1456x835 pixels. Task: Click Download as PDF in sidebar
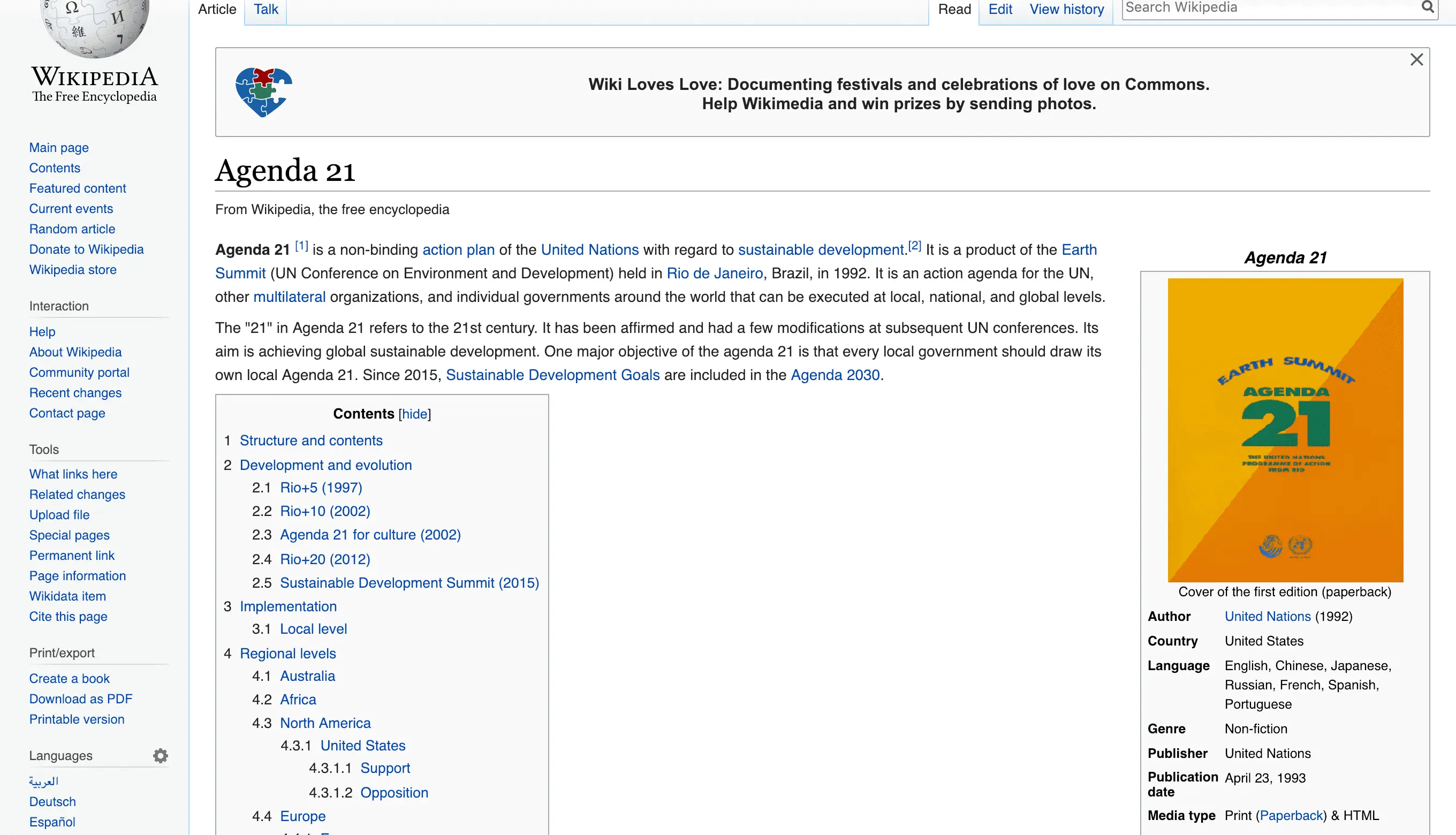coord(80,699)
